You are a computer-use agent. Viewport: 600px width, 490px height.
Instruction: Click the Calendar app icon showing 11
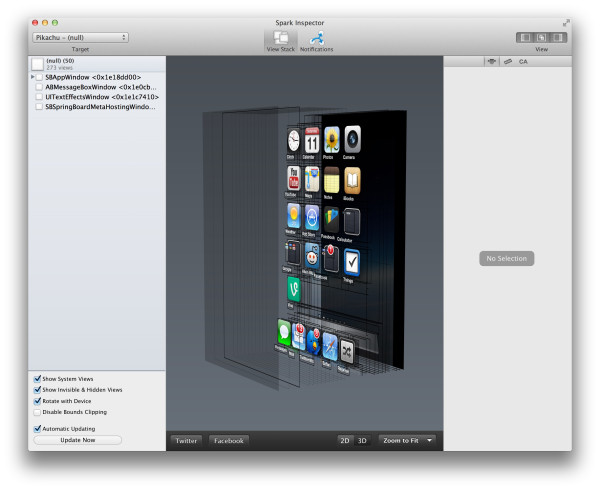[x=312, y=141]
